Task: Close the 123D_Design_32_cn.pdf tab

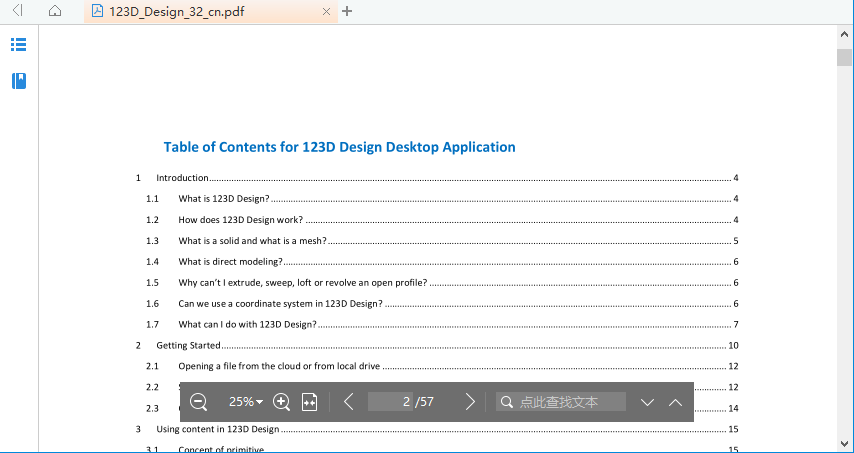Action: pyautogui.click(x=326, y=11)
